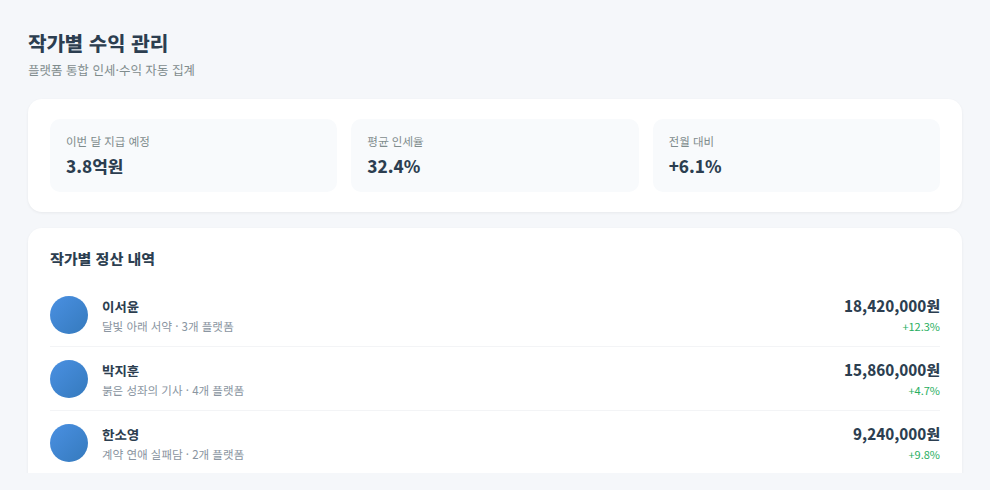Click the 9,240,000원 settlement amount
The image size is (990, 490).
click(896, 434)
